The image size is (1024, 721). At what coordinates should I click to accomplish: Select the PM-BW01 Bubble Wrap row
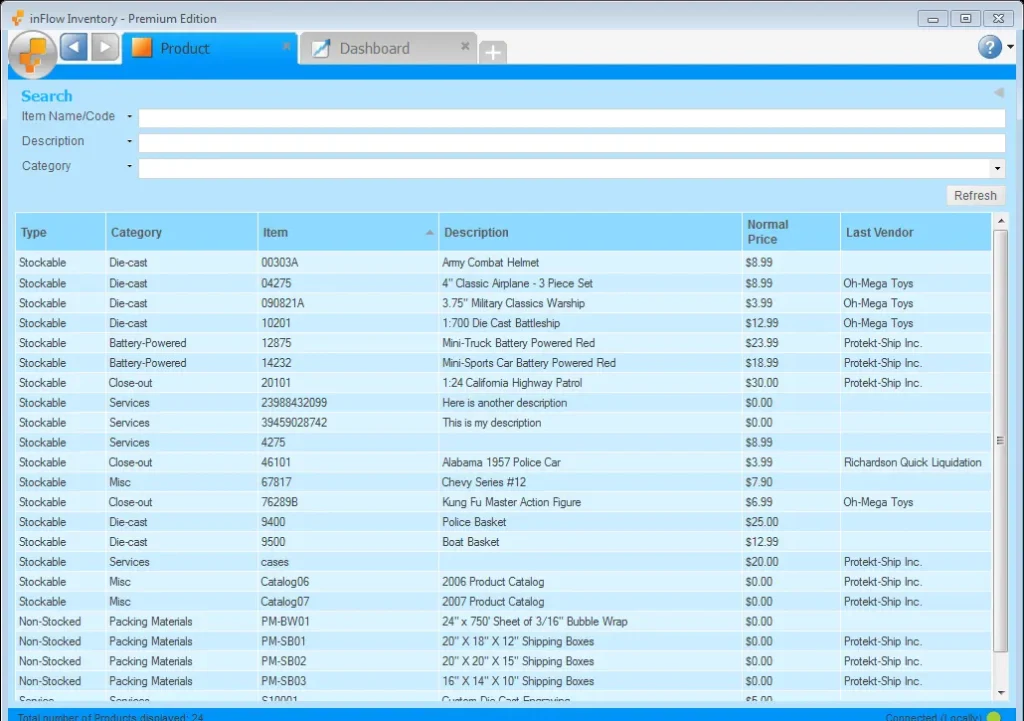503,622
